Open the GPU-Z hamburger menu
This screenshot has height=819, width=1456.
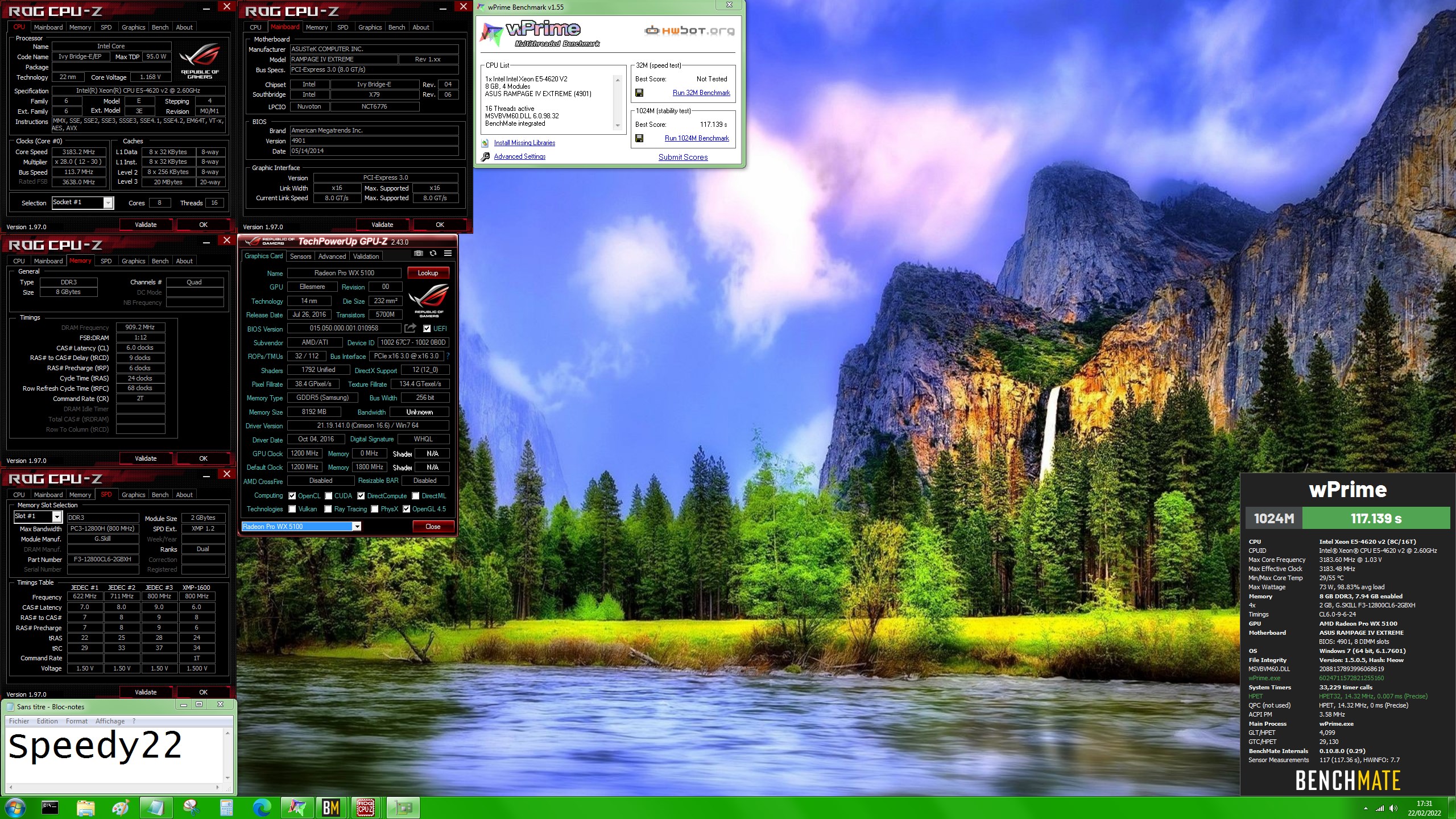(448, 254)
